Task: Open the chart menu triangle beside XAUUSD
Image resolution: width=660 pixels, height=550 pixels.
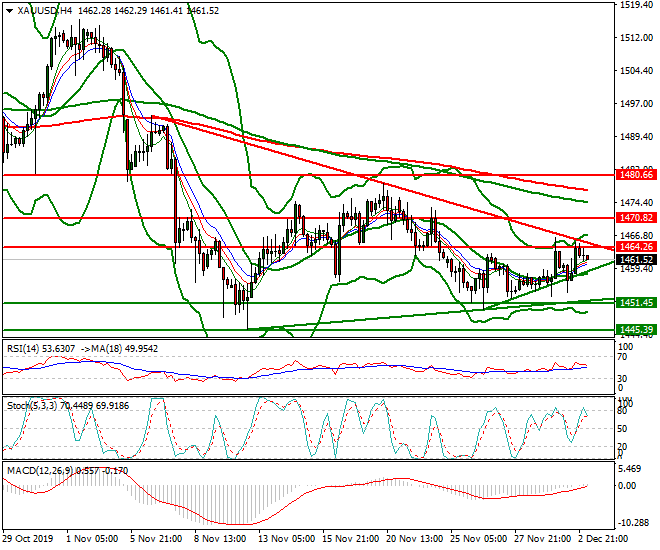Action: coord(9,11)
